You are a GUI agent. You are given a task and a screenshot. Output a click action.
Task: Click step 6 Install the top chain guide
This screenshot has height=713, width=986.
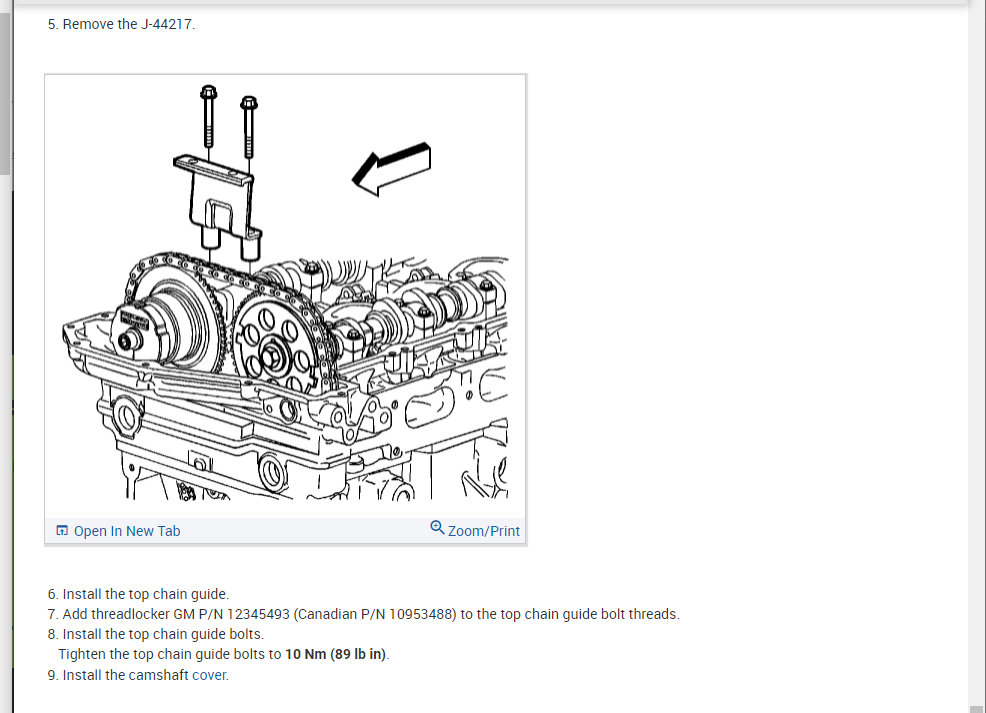point(138,594)
